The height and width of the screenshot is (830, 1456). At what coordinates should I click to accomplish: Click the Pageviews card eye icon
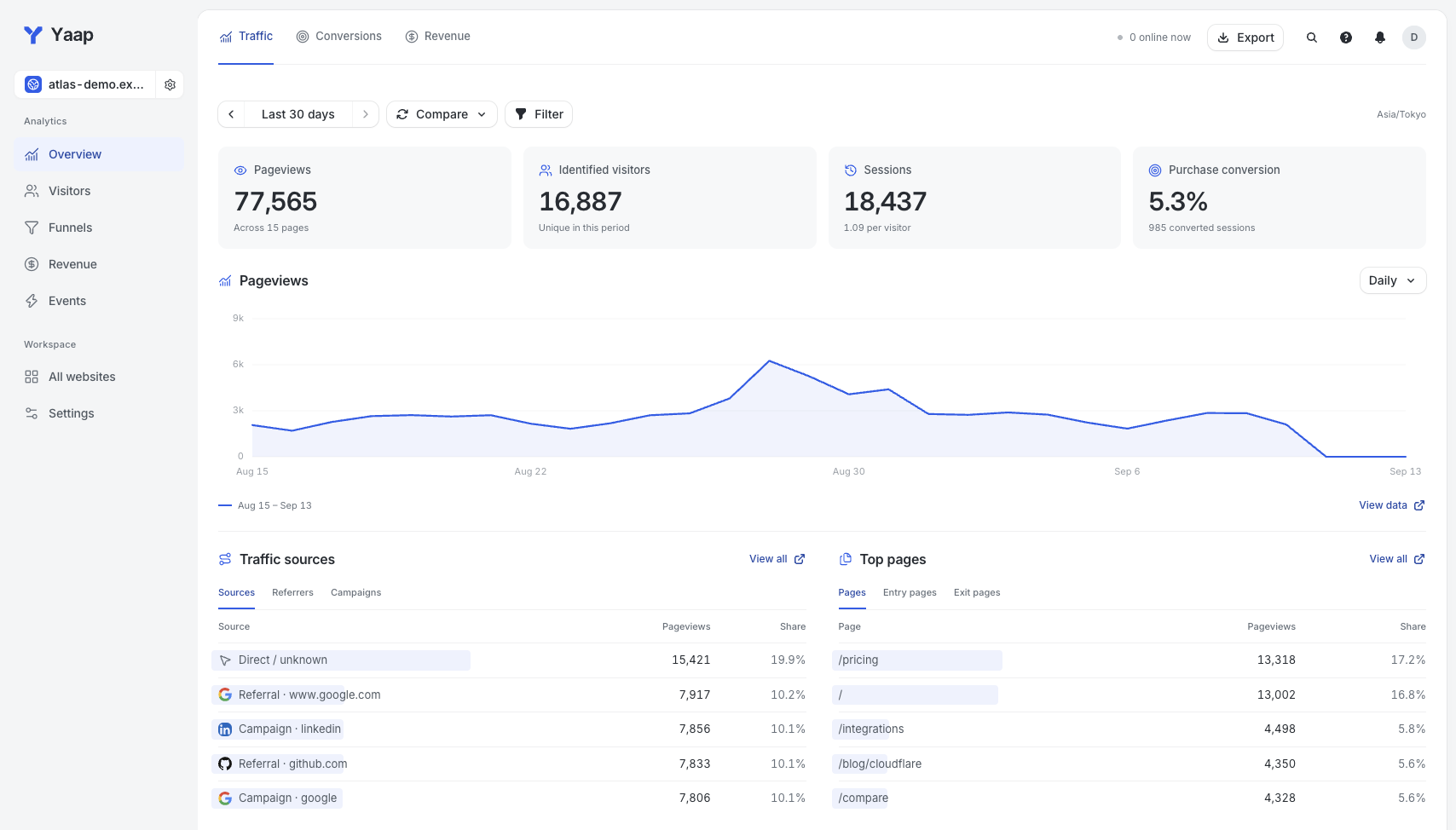tap(240, 170)
